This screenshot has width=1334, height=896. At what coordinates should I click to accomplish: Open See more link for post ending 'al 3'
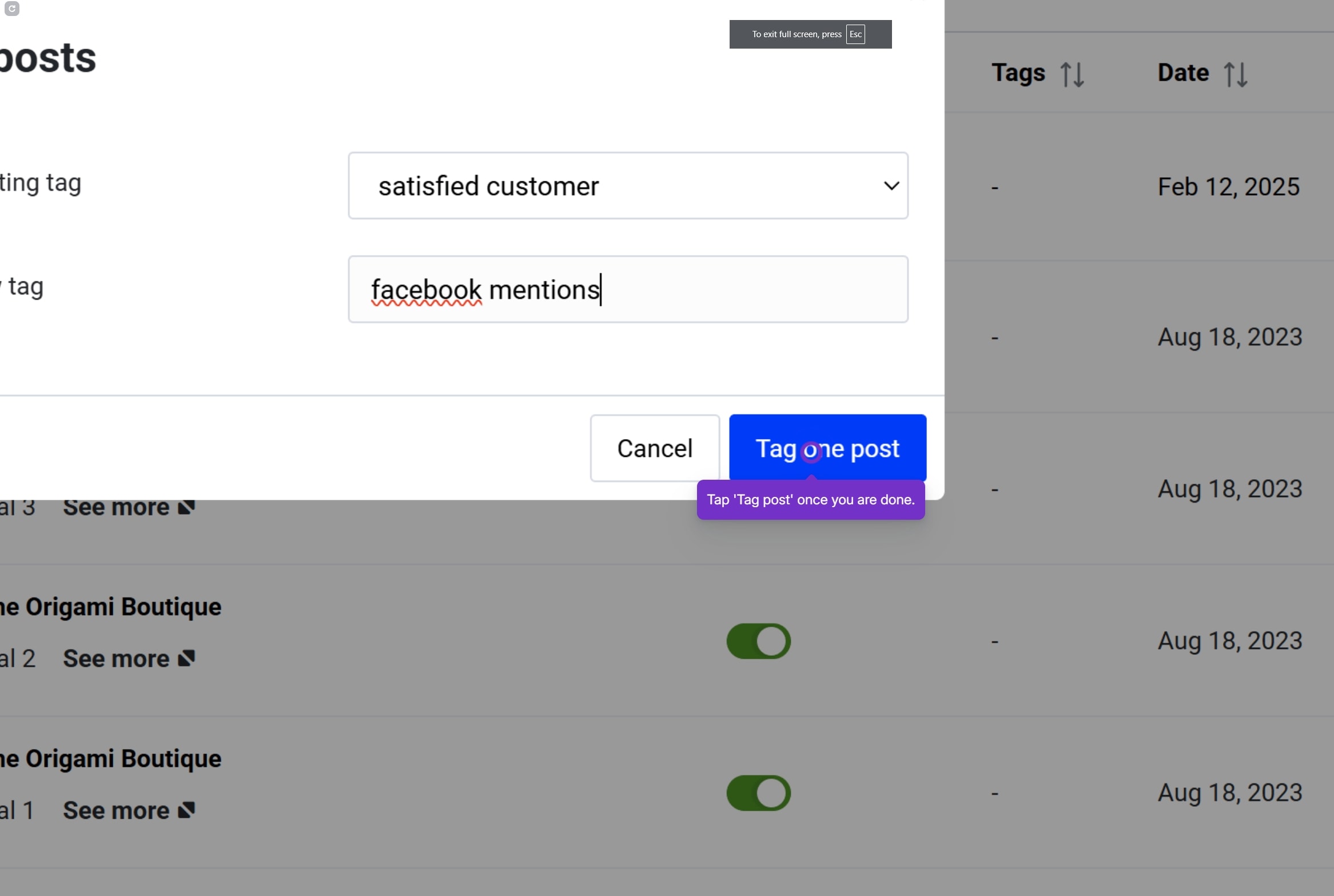tap(129, 508)
